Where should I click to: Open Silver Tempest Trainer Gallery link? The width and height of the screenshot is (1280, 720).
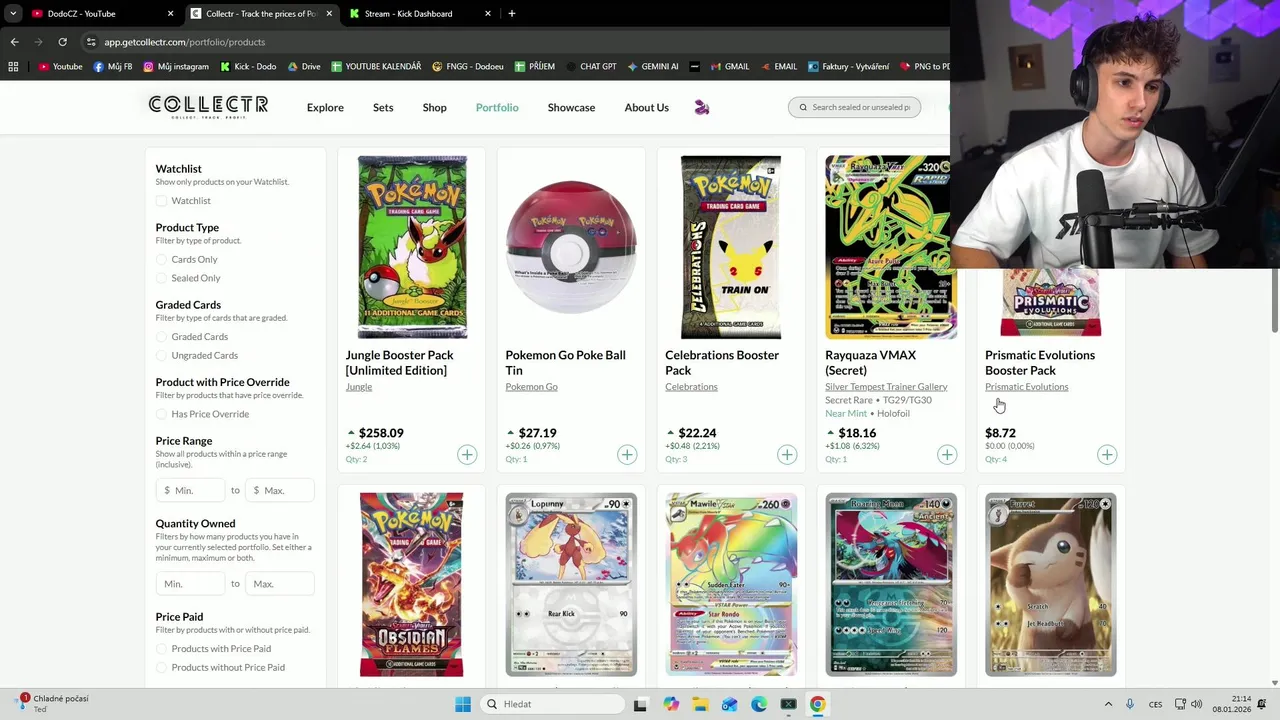click(886, 387)
